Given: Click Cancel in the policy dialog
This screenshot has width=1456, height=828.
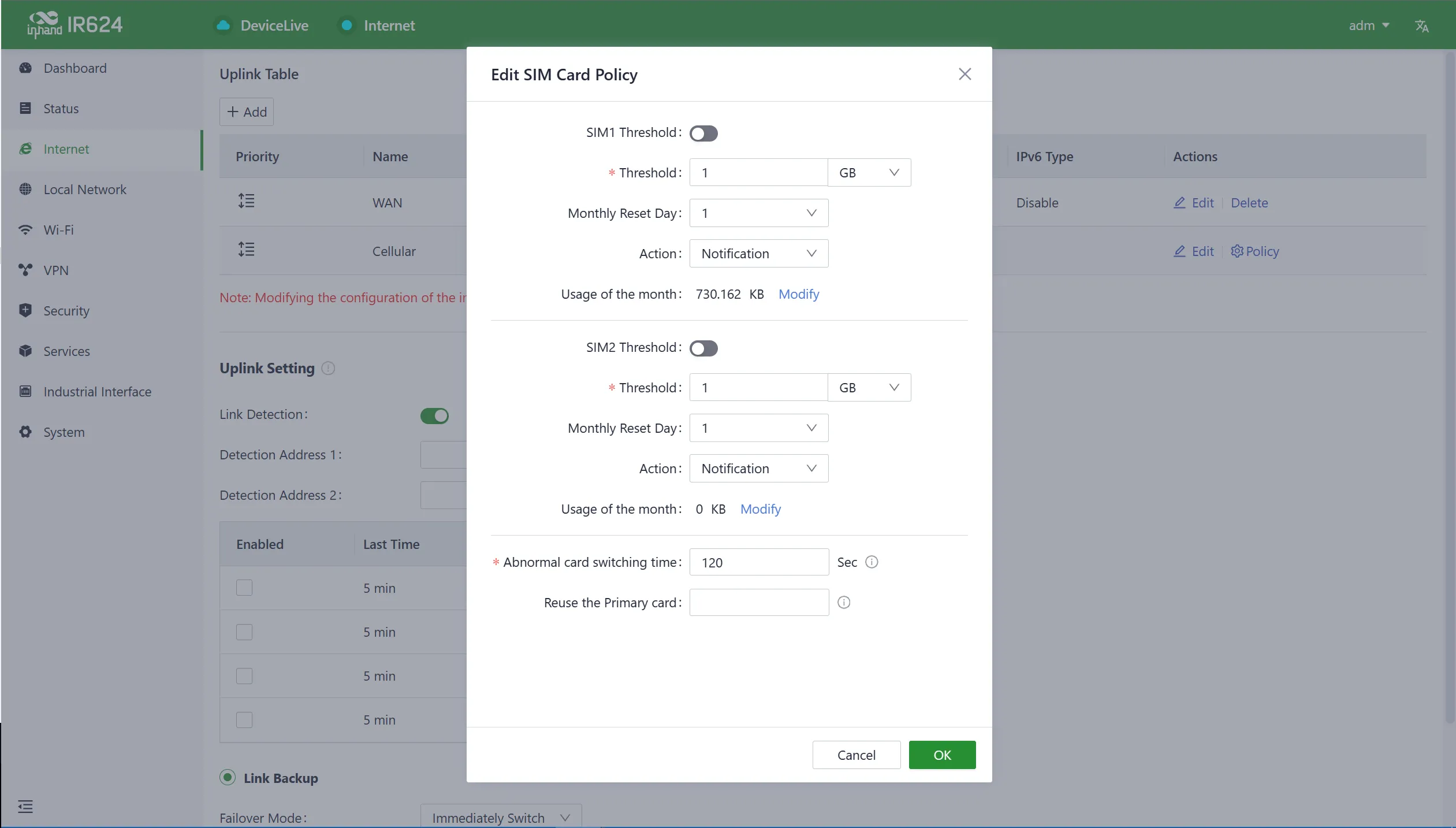Looking at the screenshot, I should click(x=857, y=755).
